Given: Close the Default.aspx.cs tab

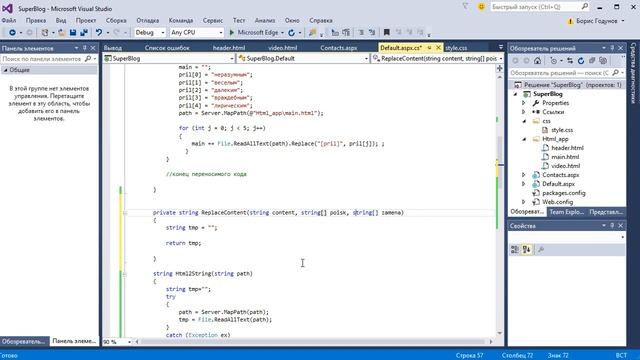Looking at the screenshot, I should (438, 48).
